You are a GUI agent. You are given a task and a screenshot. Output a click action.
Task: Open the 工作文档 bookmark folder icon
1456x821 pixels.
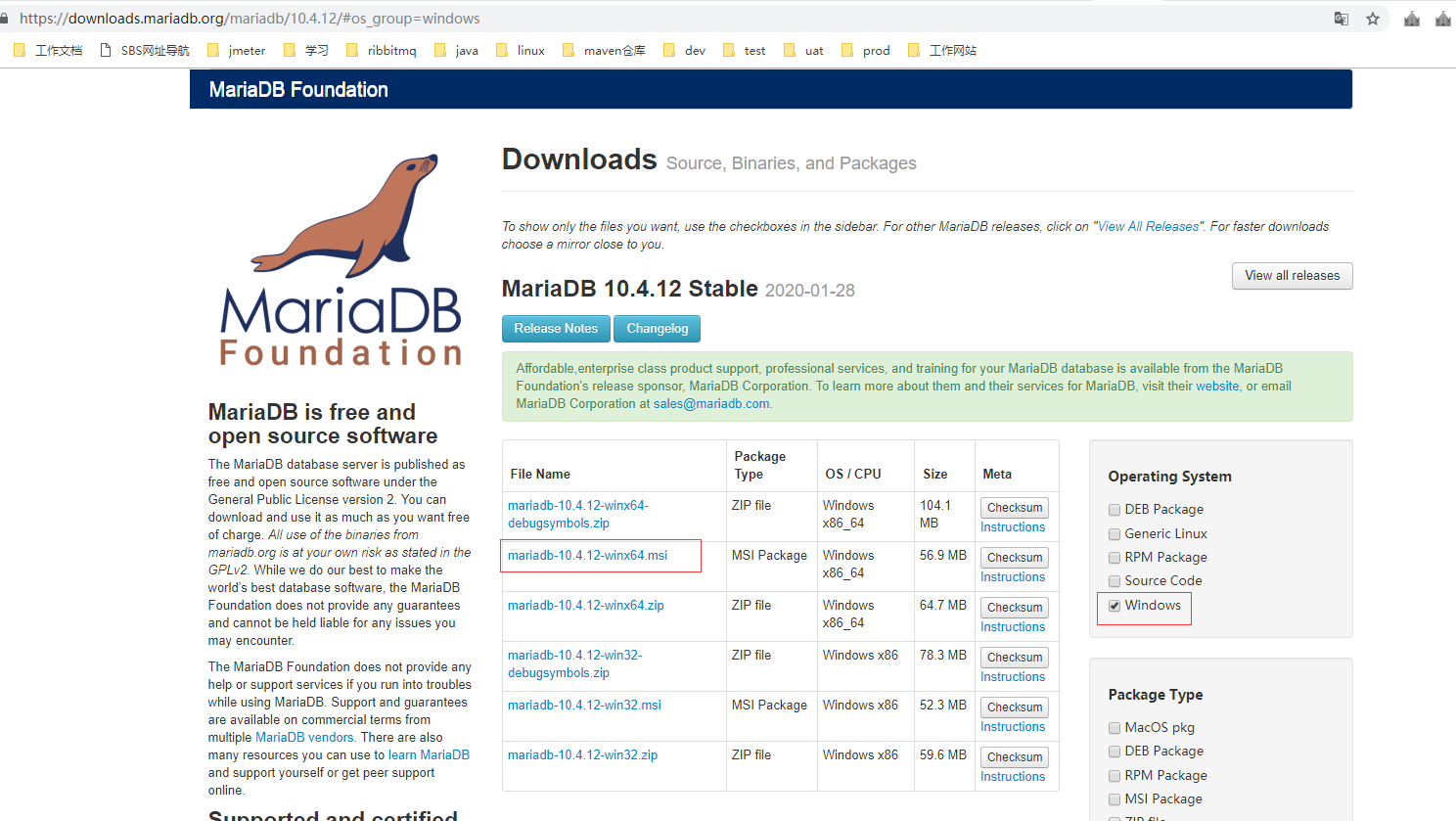tap(20, 50)
